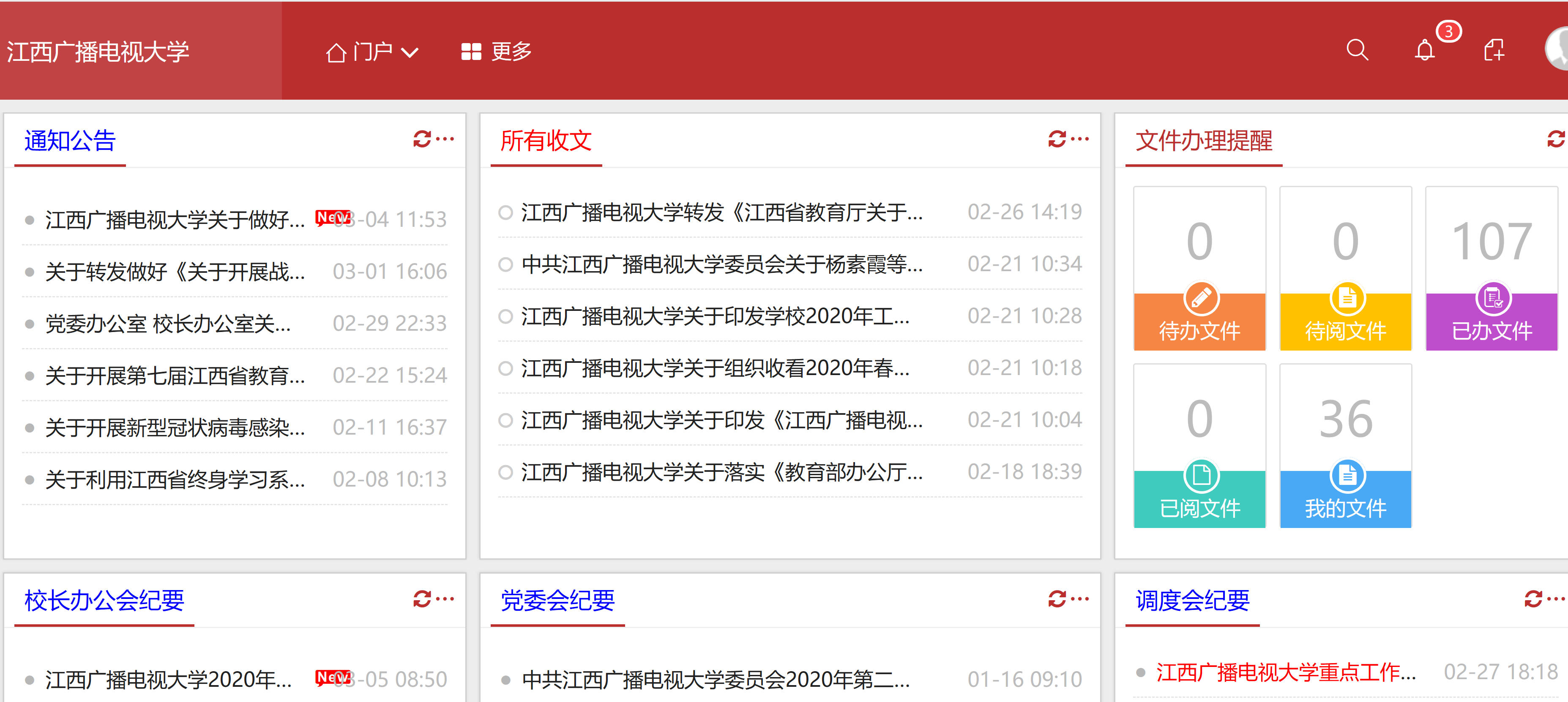The image size is (1568, 702).
Task: Refresh the 通知公告 panel
Action: tap(422, 139)
